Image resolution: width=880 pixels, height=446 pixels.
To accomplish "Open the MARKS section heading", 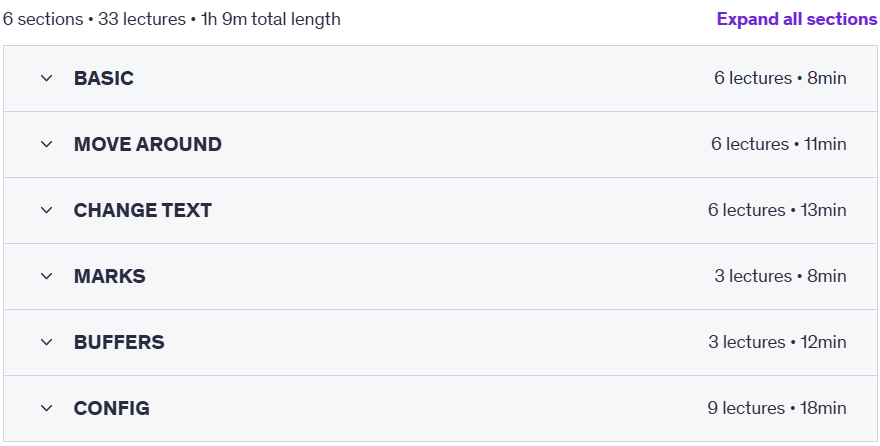I will 109,276.
